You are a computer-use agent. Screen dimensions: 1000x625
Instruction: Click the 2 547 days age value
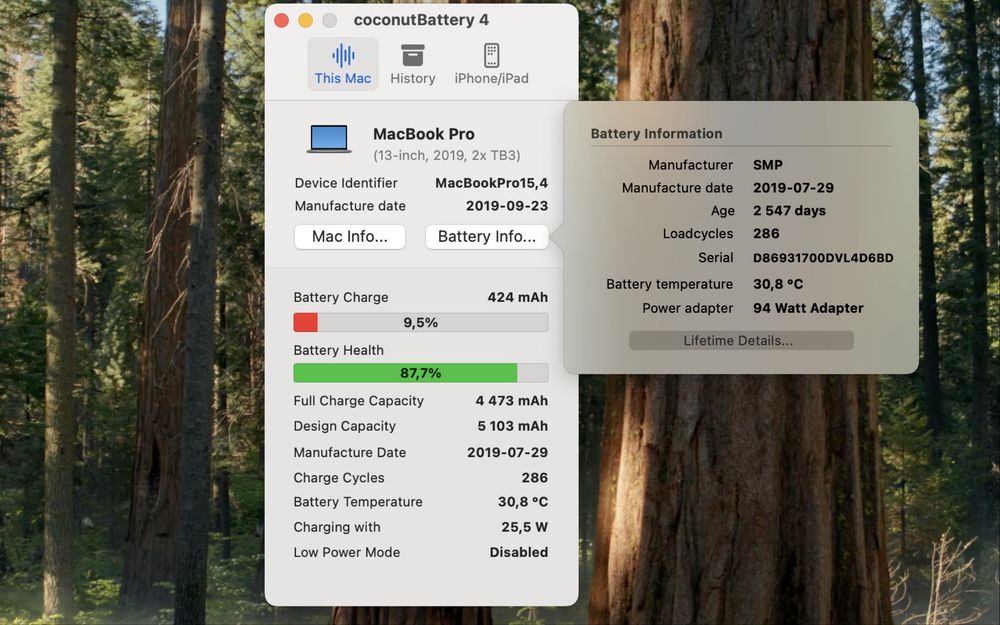789,211
